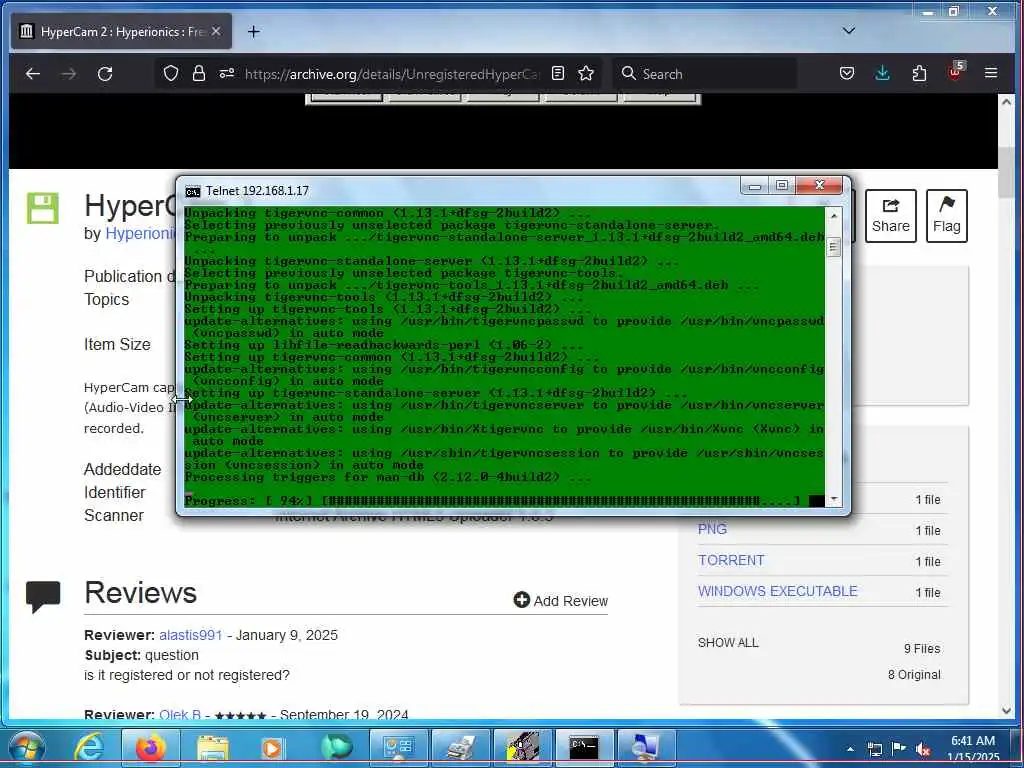
Task: Open network status tray icon
Action: (x=874, y=749)
